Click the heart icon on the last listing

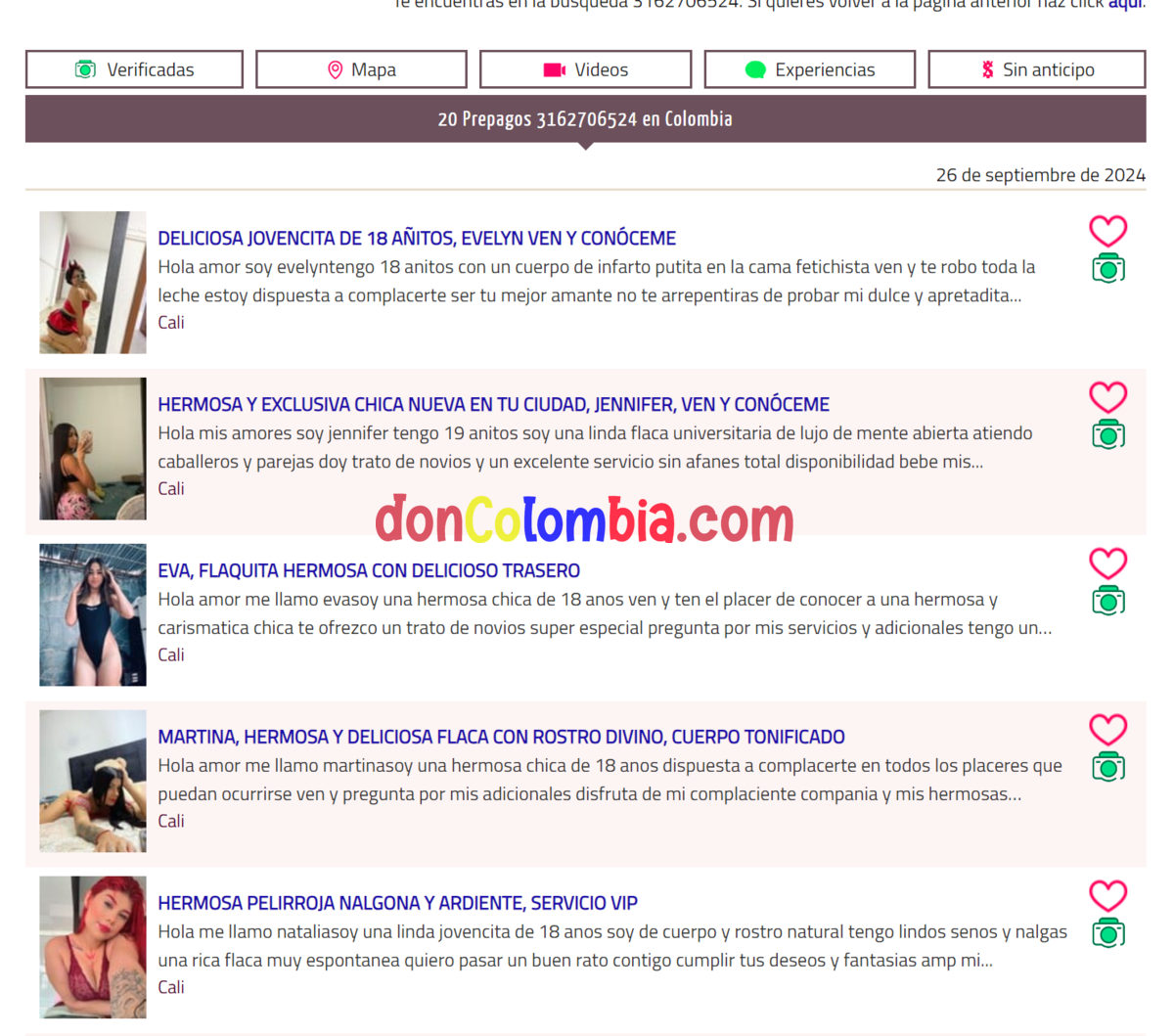click(1107, 896)
